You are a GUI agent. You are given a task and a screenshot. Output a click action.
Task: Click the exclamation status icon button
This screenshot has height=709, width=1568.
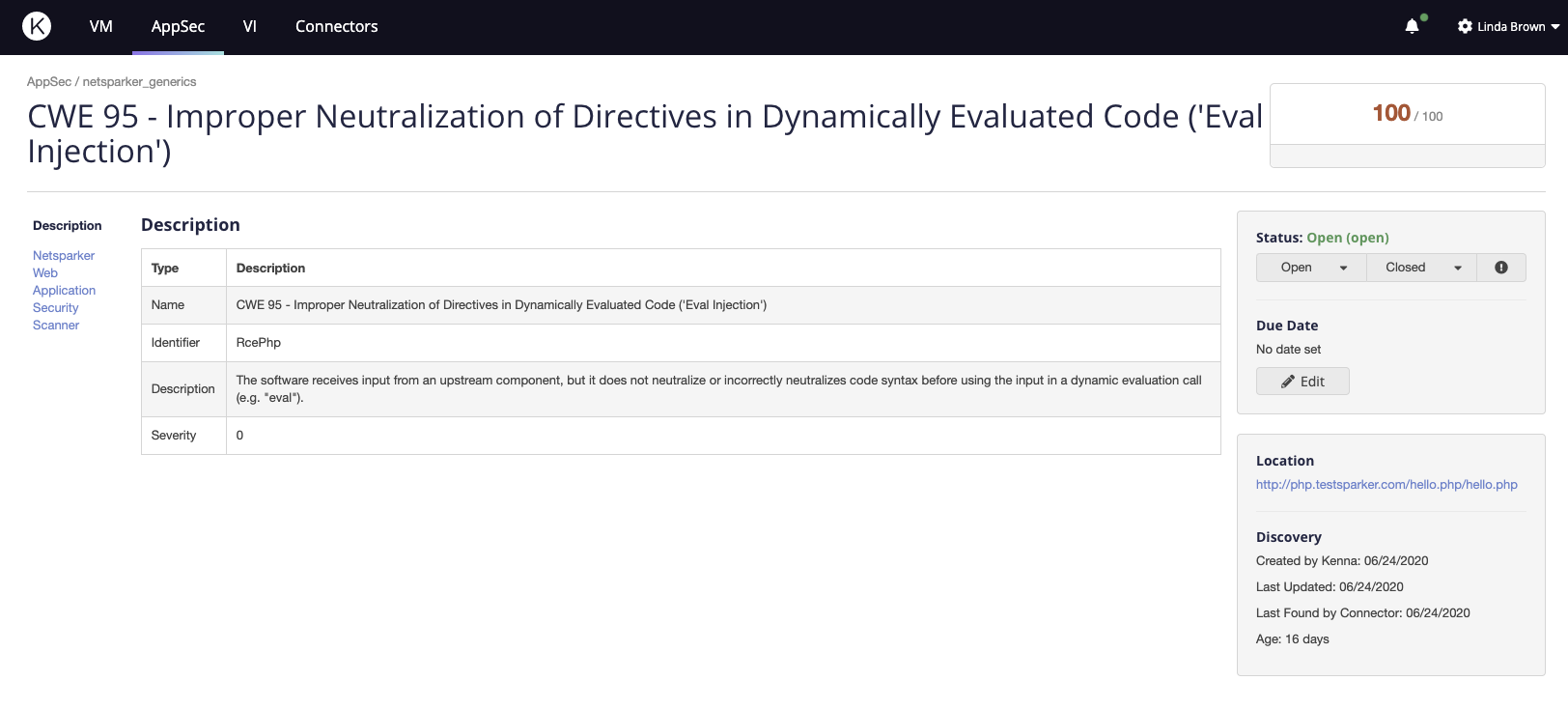tap(1501, 268)
